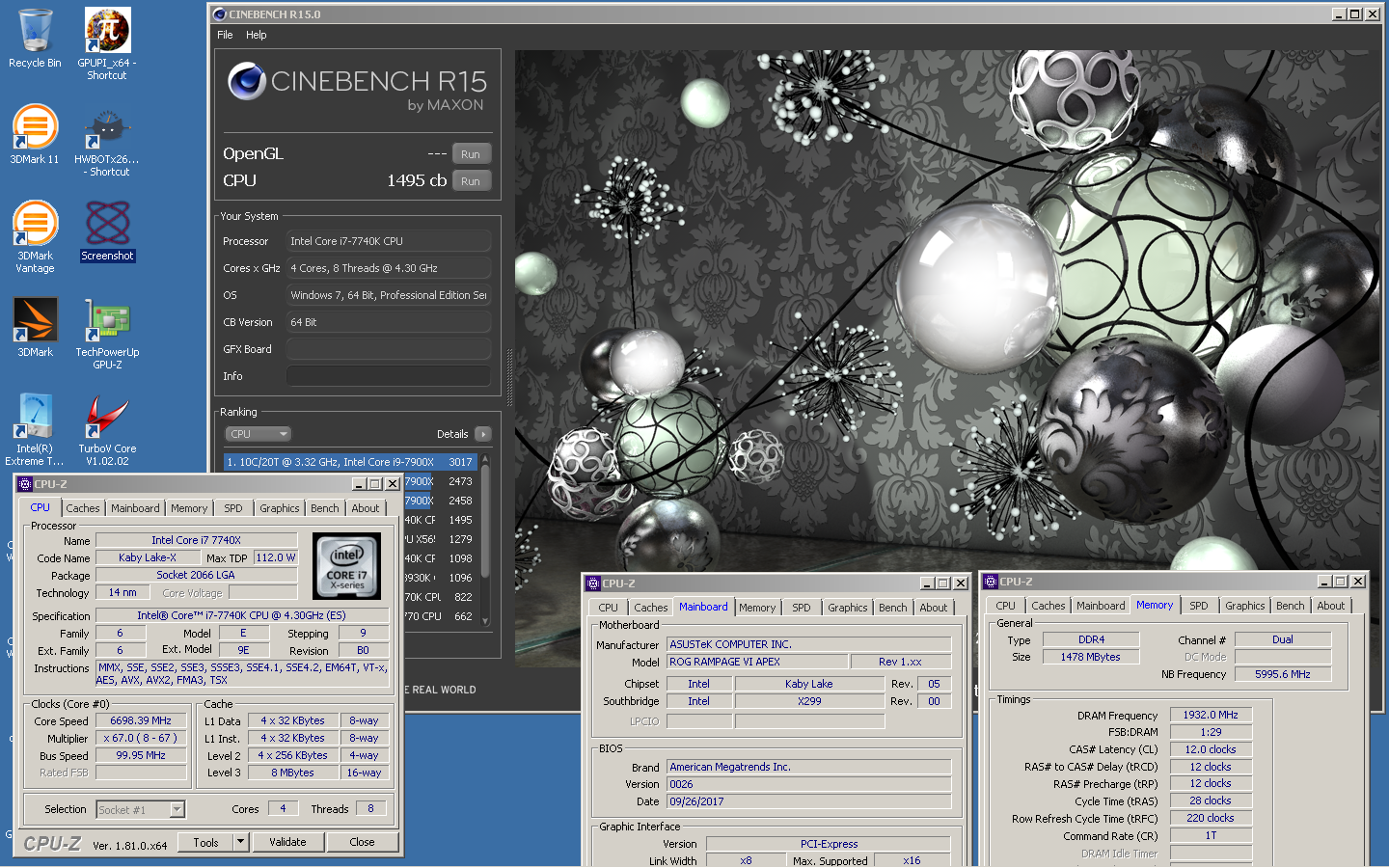Open About tab in front CPU-Z
Image resolution: width=1389 pixels, height=868 pixels.
(366, 508)
